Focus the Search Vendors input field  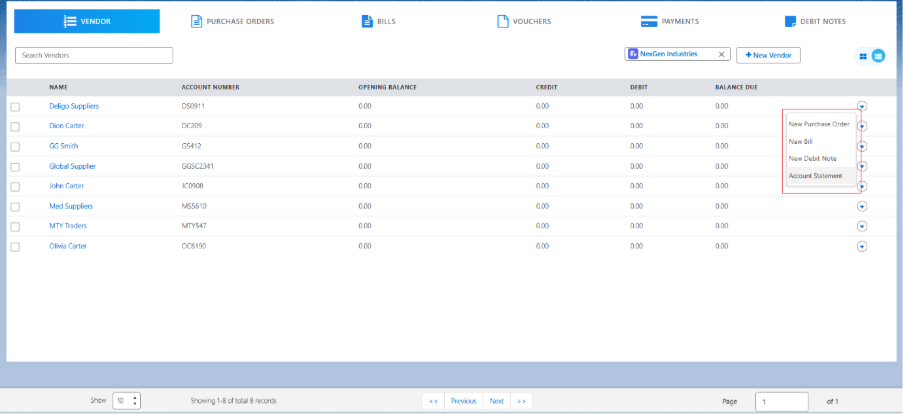95,55
